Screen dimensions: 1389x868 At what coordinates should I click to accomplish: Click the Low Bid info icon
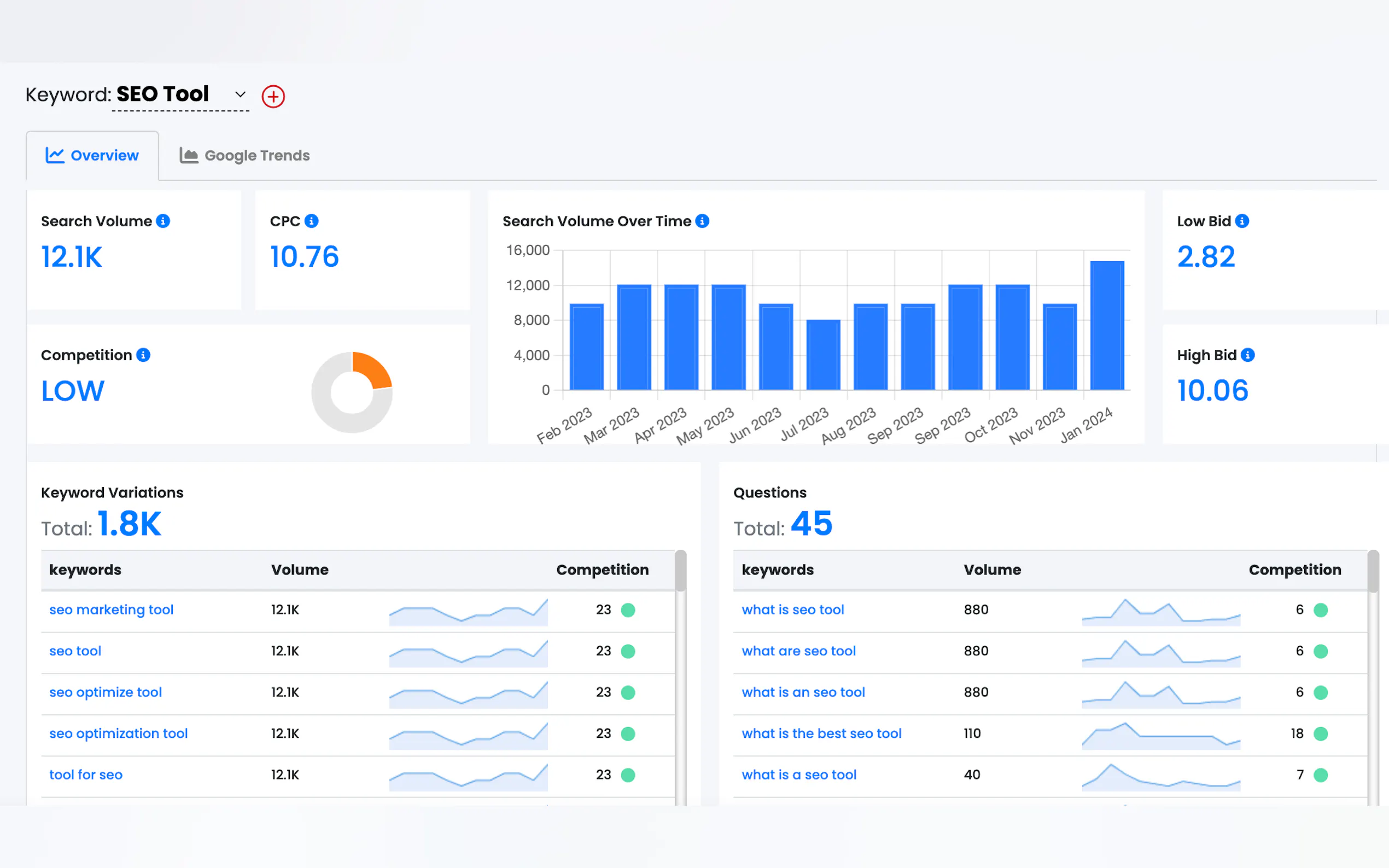pos(1242,221)
